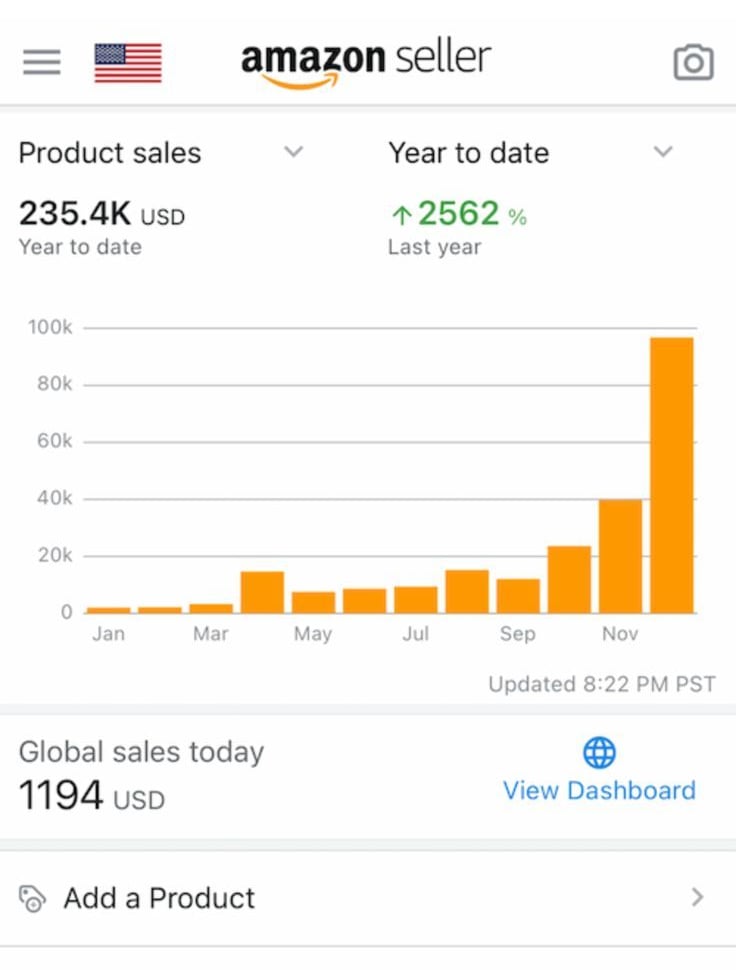Tap the Updated 8:22 PM PST timestamp
This screenshot has height=970, width=736.
602,685
